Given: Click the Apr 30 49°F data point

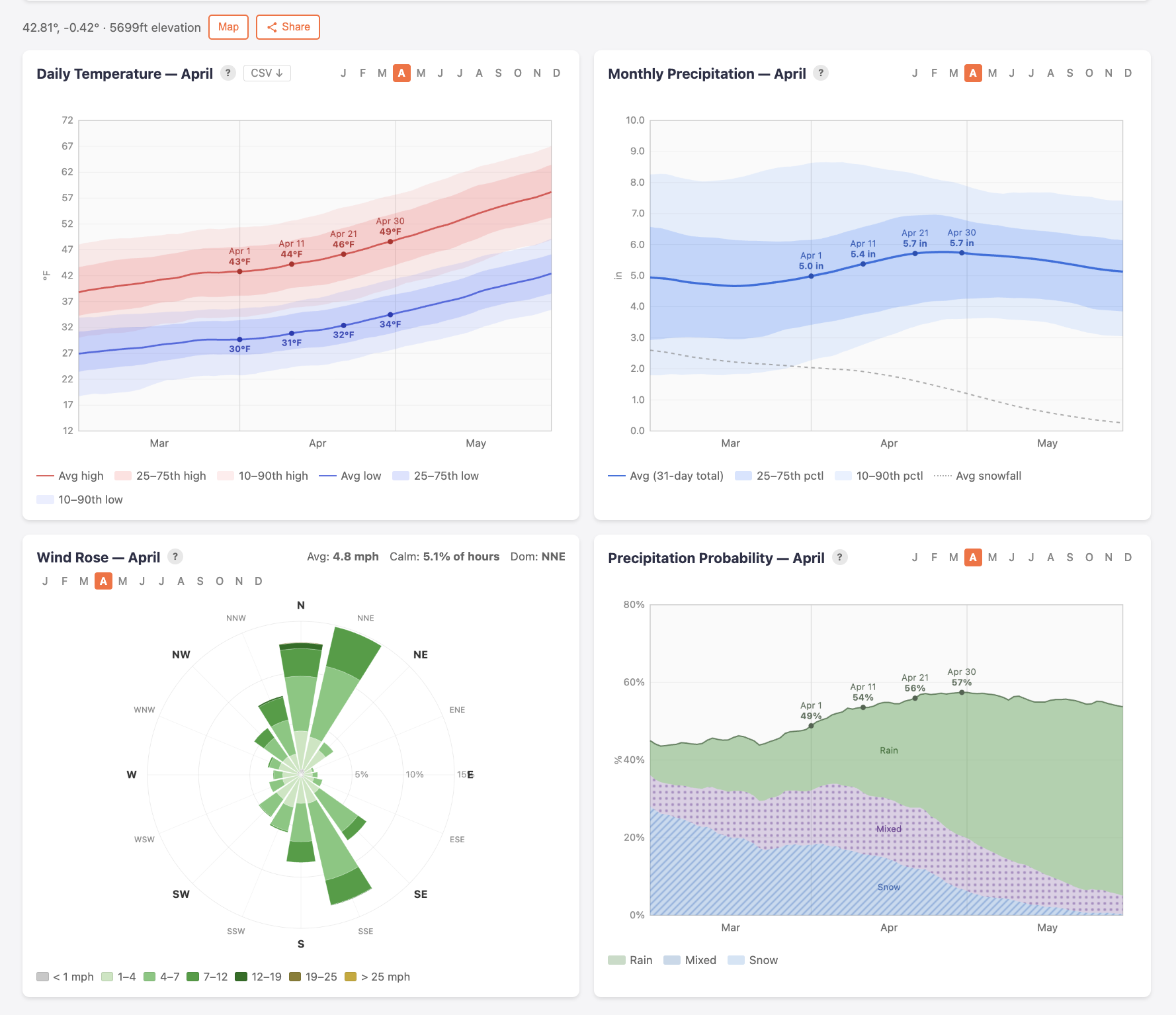Looking at the screenshot, I should click(x=389, y=242).
